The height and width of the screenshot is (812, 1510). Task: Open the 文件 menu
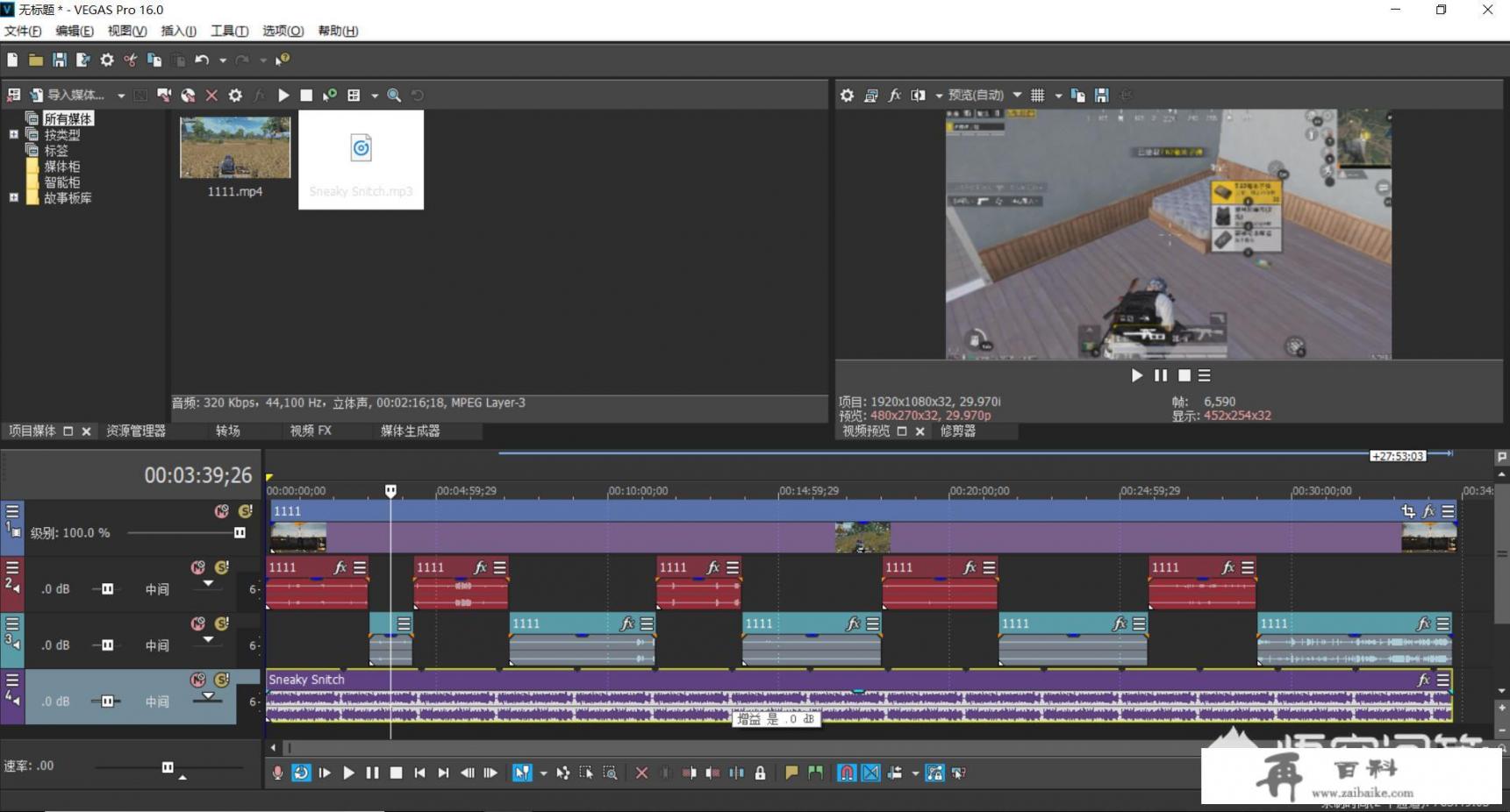pos(23,31)
